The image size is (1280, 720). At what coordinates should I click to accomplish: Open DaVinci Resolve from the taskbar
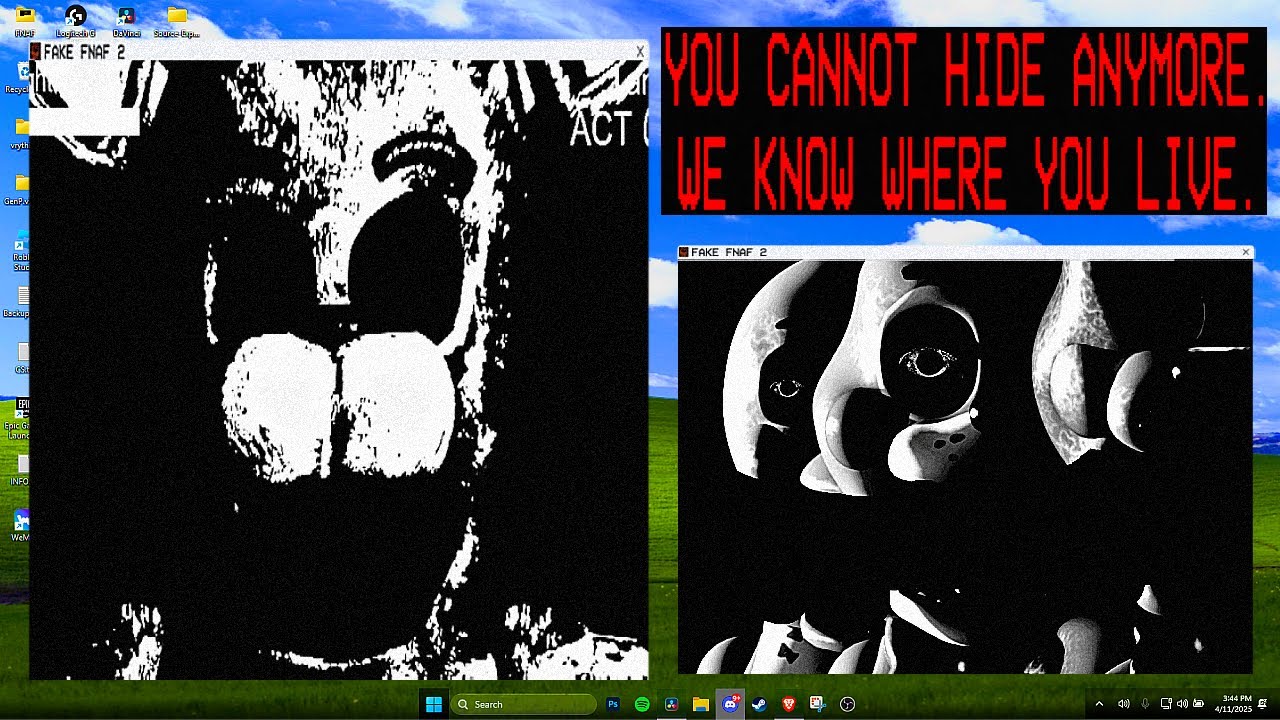671,704
